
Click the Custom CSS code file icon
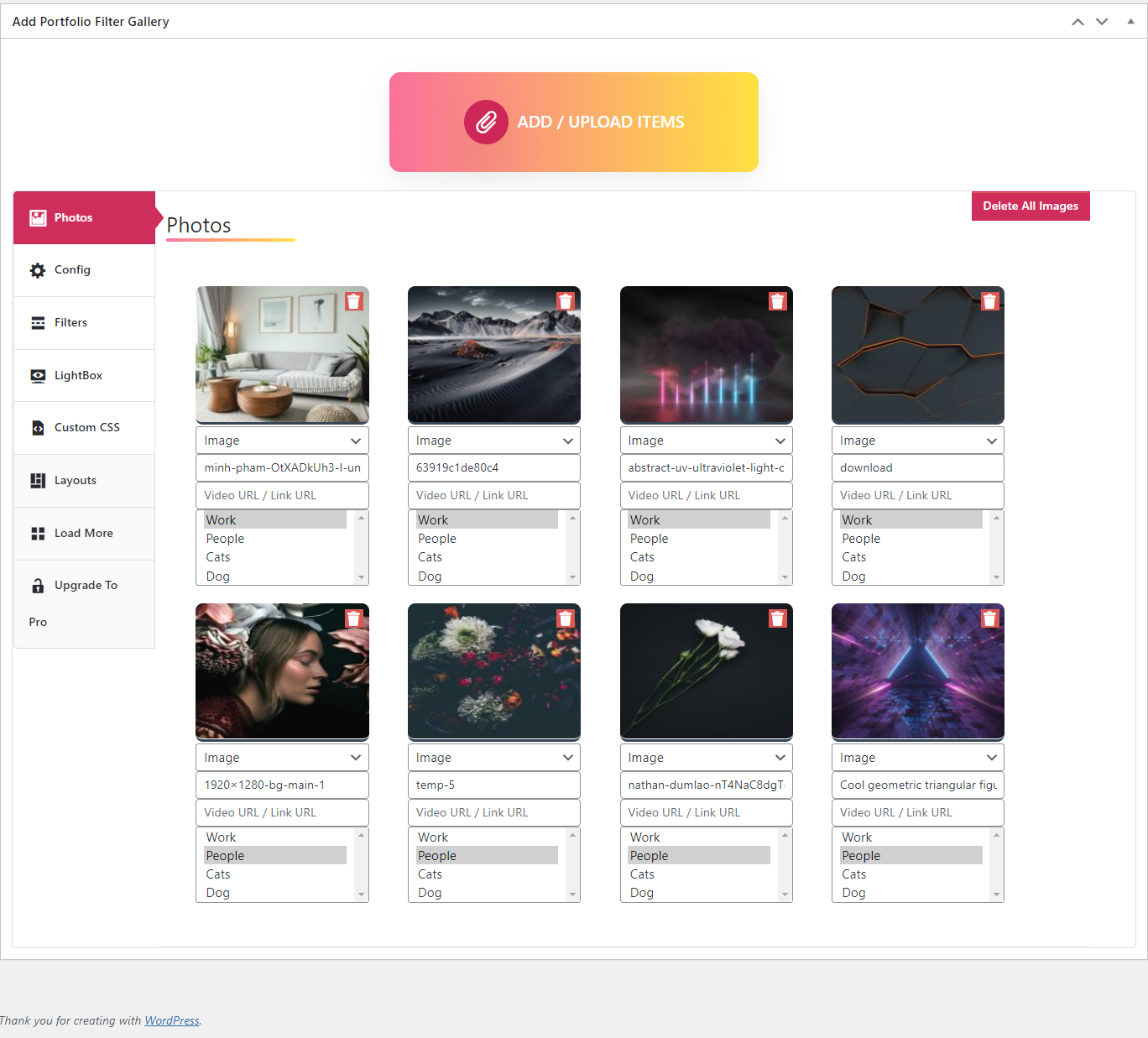[x=38, y=428]
